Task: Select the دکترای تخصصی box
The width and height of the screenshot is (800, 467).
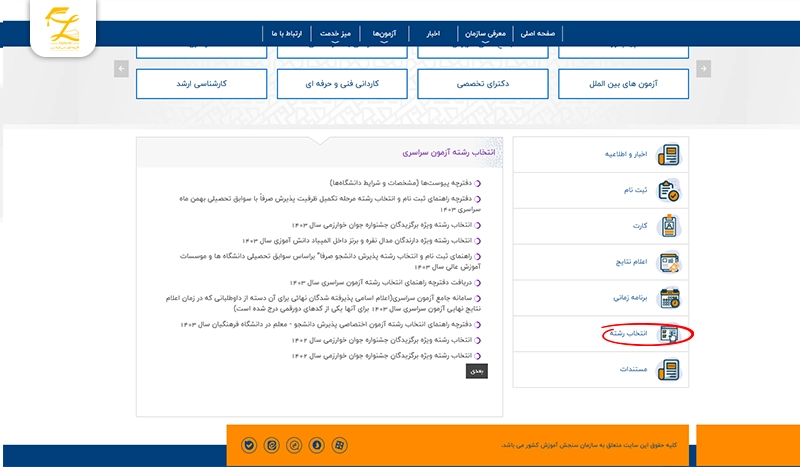Action: pos(483,84)
